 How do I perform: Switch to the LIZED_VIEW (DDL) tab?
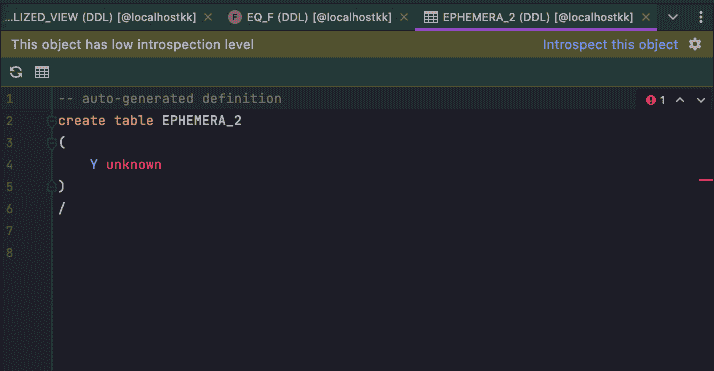tap(101, 17)
